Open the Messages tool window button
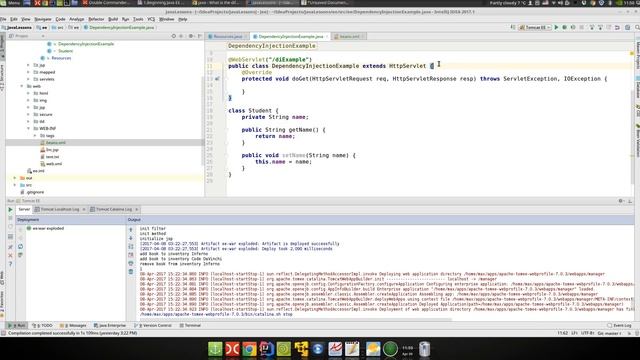The image size is (640, 360). click(x=73, y=325)
